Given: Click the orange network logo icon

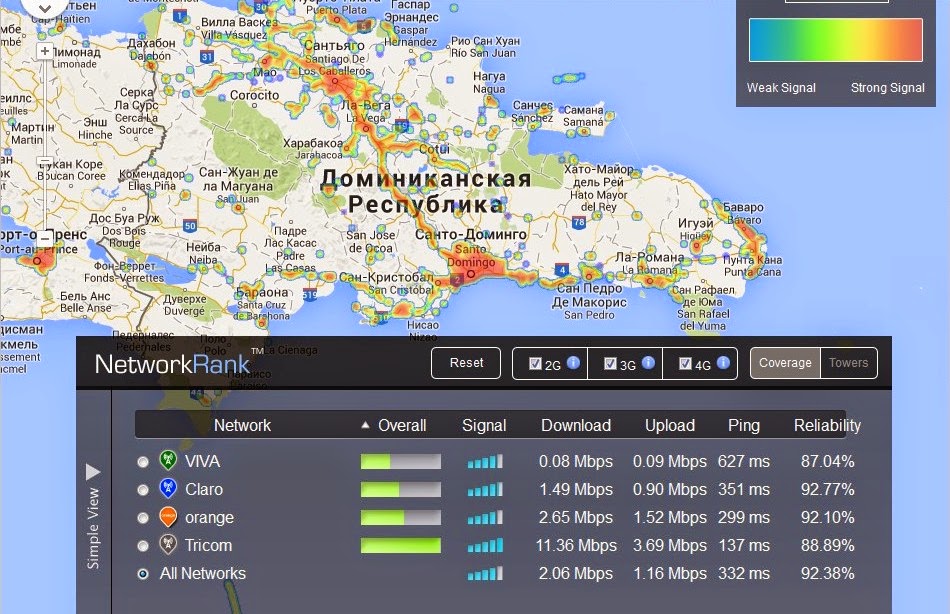Looking at the screenshot, I should point(168,518).
